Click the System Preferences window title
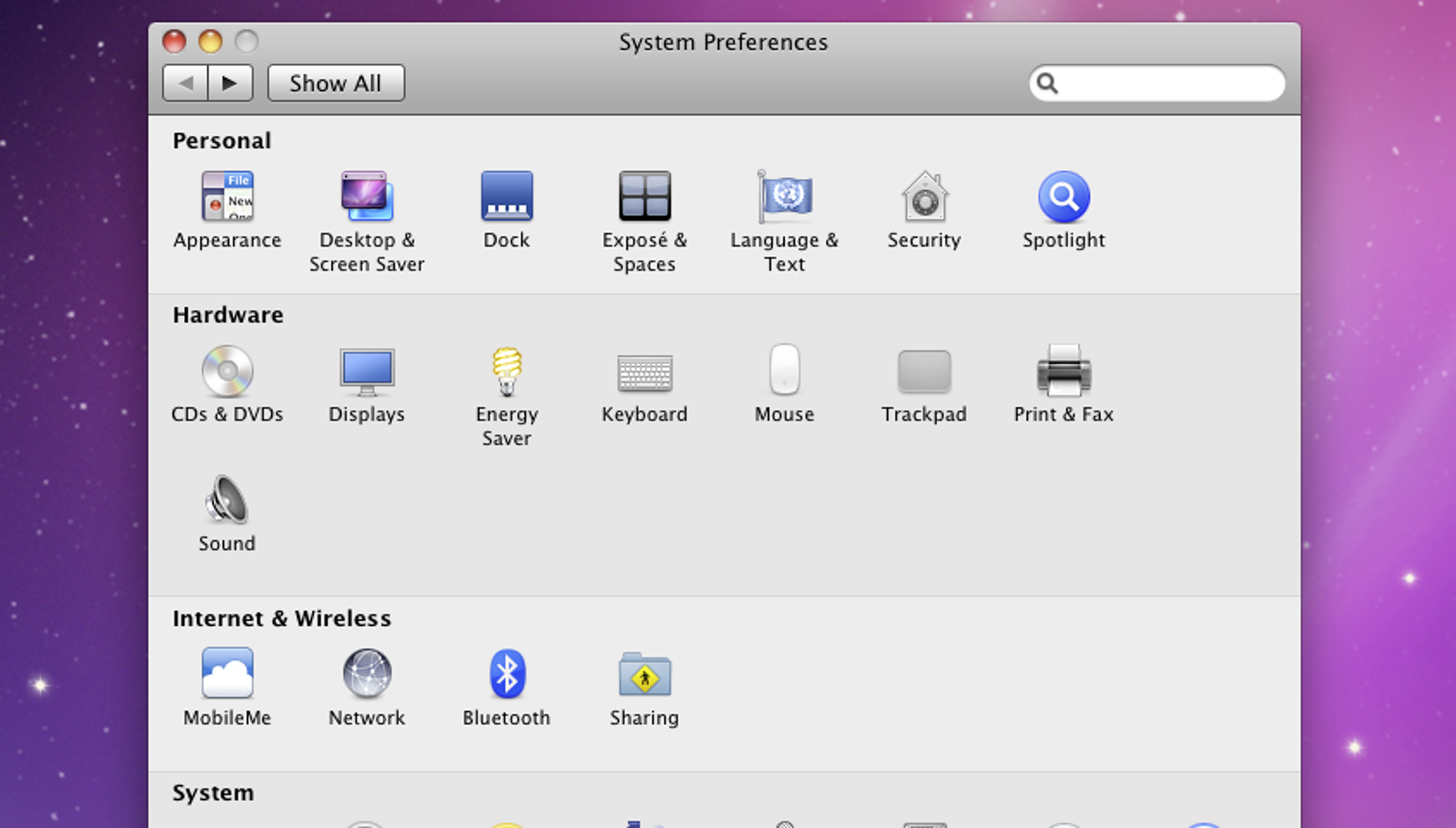Viewport: 1456px width, 828px height. [x=724, y=42]
